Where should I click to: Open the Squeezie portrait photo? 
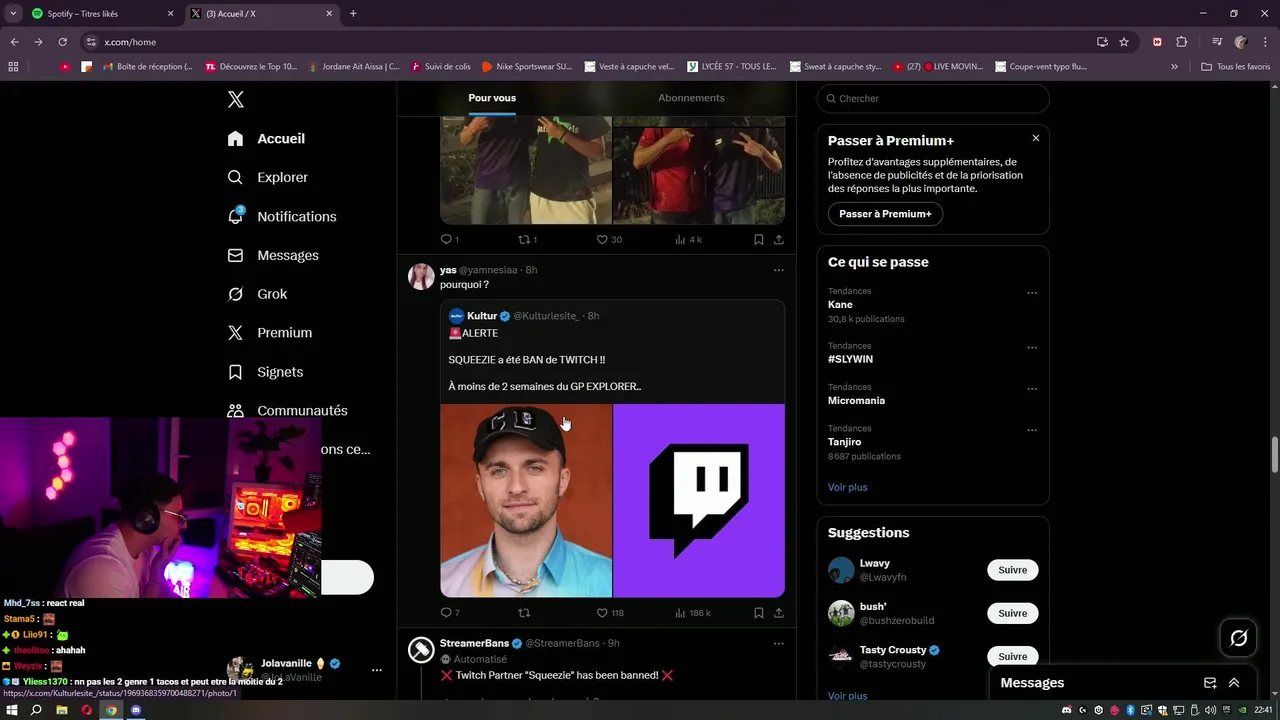click(526, 501)
